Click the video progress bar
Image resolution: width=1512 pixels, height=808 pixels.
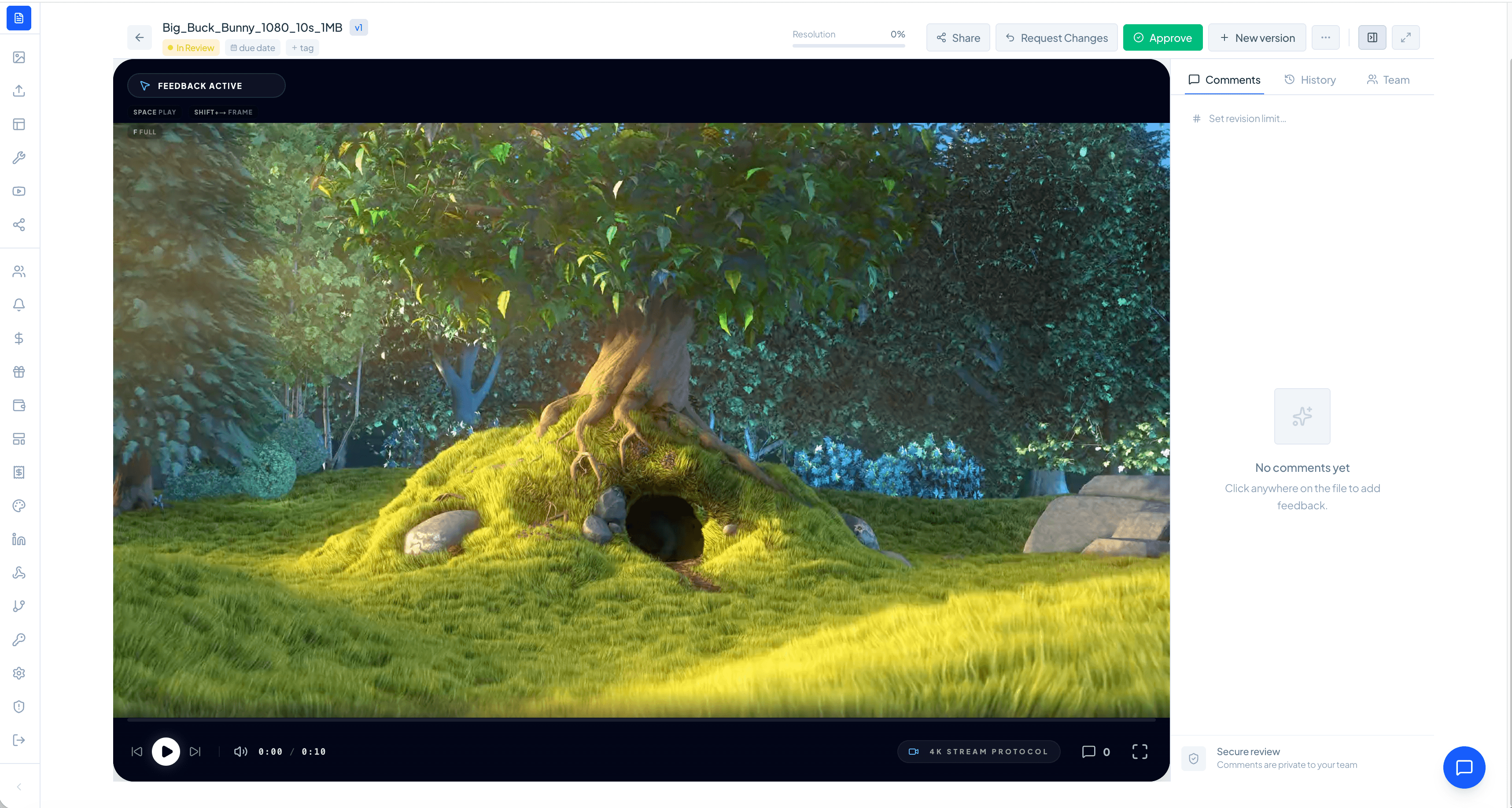click(x=642, y=719)
